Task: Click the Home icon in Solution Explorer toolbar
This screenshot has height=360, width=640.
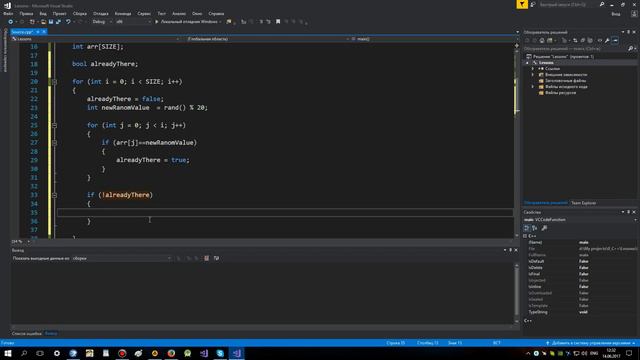Action: click(542, 40)
